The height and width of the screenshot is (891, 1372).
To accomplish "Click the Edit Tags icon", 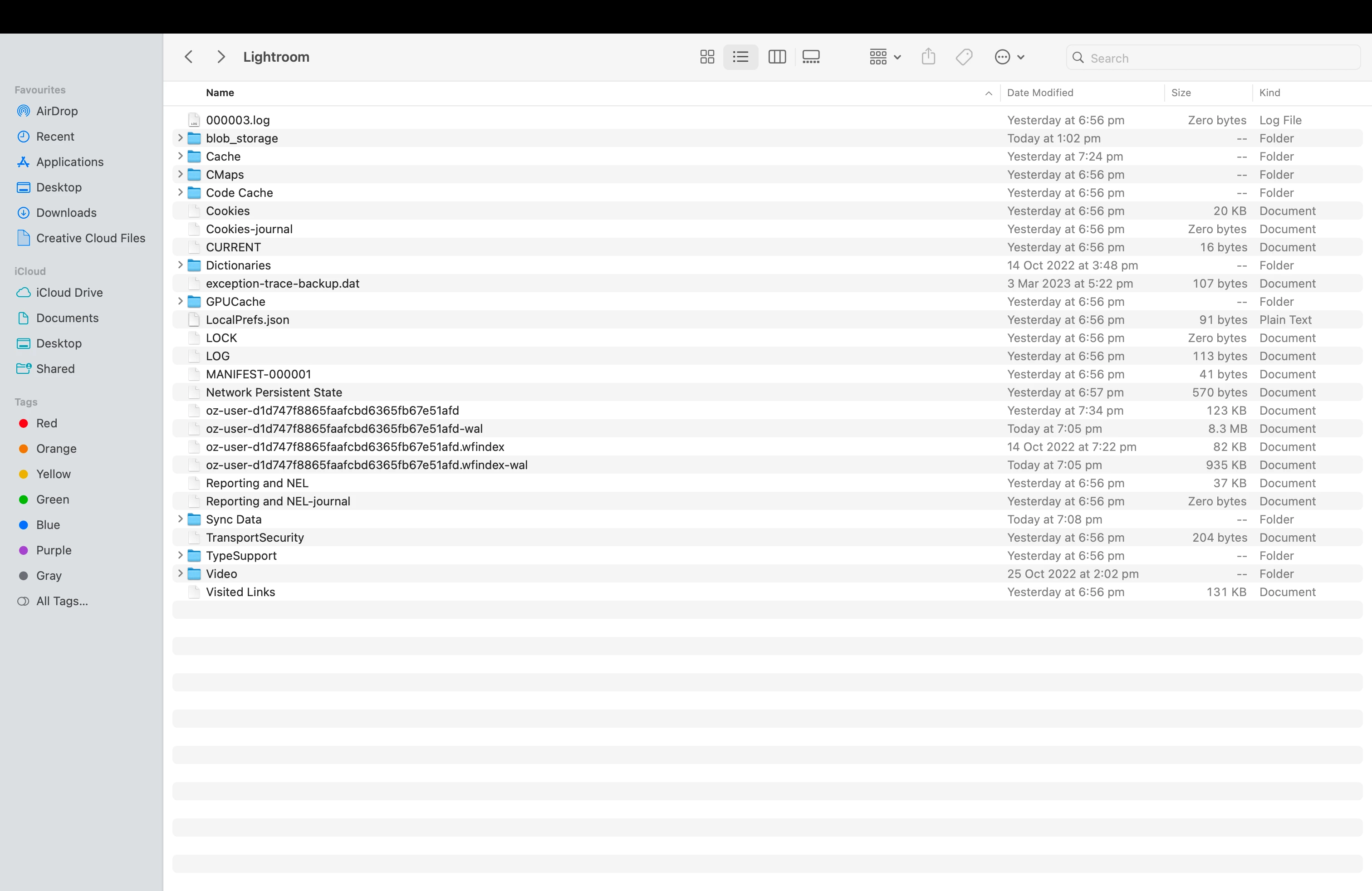I will click(964, 57).
